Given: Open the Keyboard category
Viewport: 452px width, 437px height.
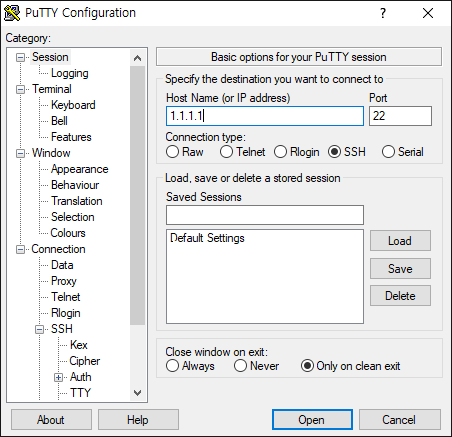Looking at the screenshot, I should [x=73, y=105].
